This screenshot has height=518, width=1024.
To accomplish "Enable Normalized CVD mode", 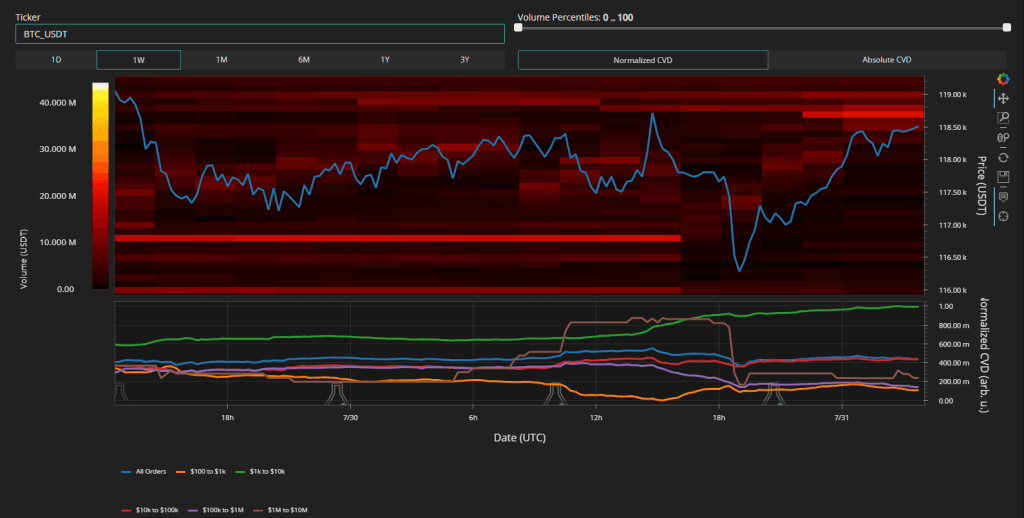I will [643, 59].
